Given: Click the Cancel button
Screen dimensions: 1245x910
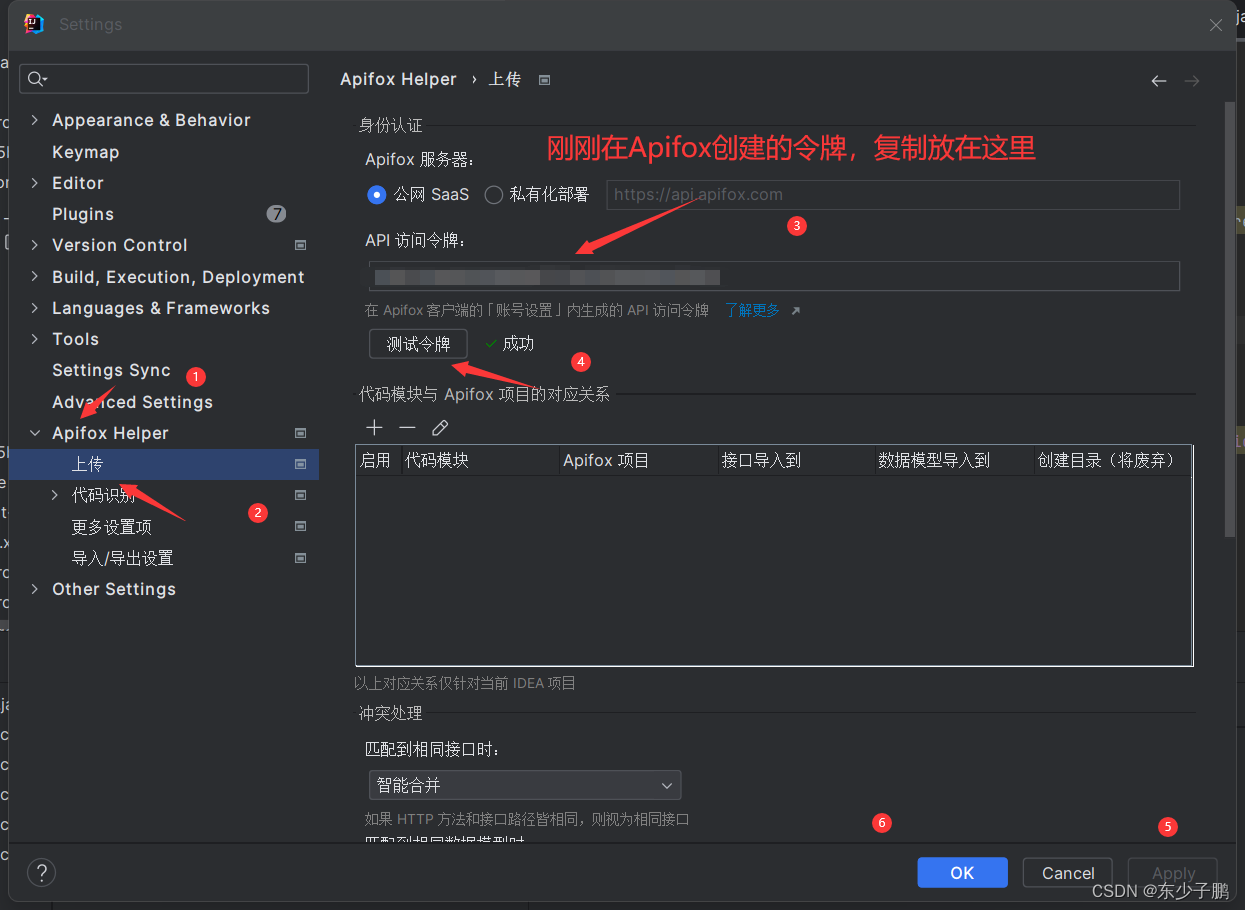Looking at the screenshot, I should coord(1068,873).
